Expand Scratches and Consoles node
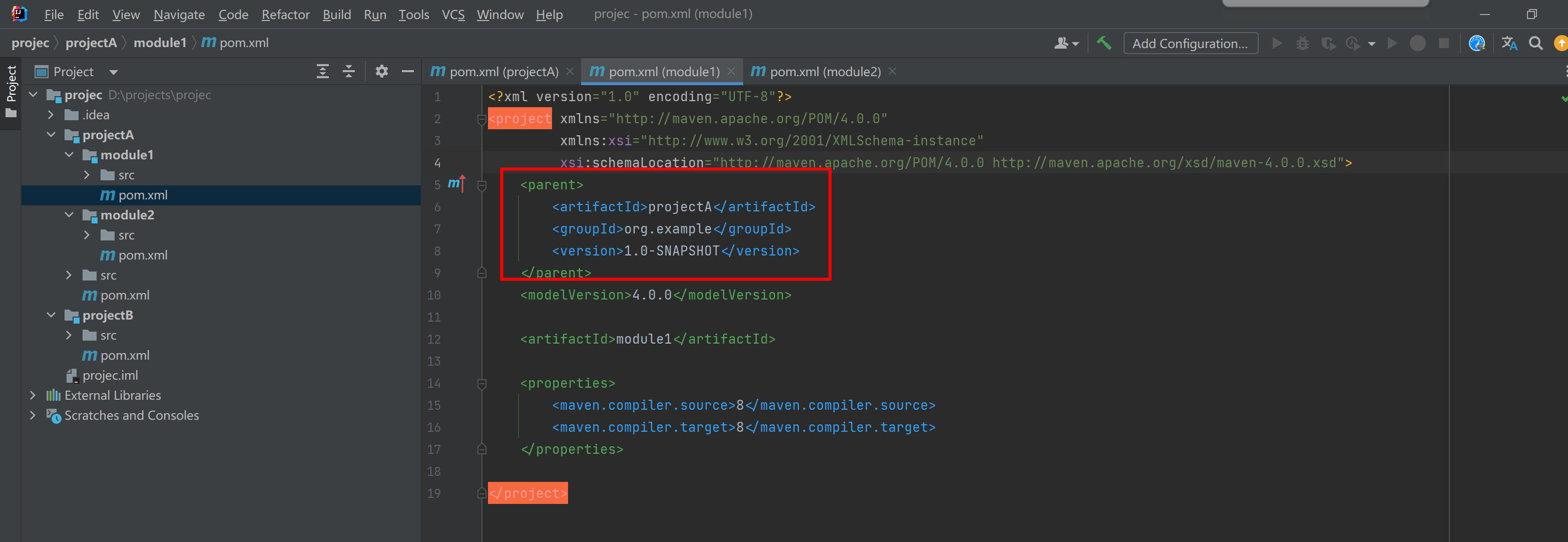The width and height of the screenshot is (1568, 542). [x=34, y=416]
